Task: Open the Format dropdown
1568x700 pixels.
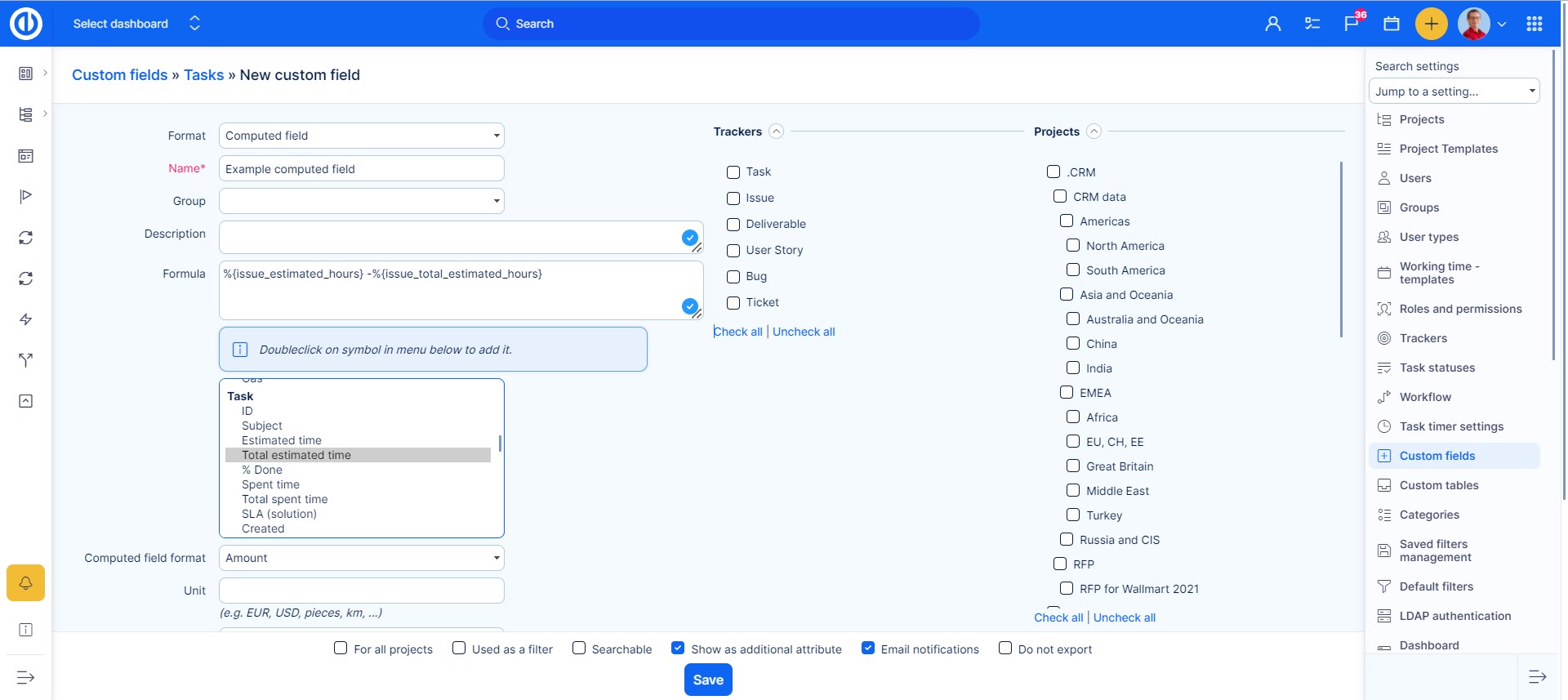Action: pos(361,136)
